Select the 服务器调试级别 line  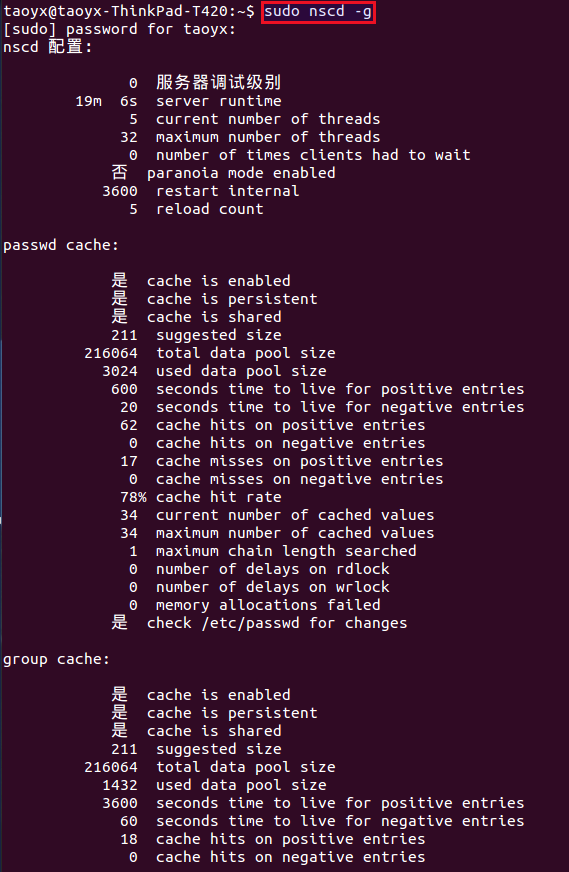coord(205,83)
